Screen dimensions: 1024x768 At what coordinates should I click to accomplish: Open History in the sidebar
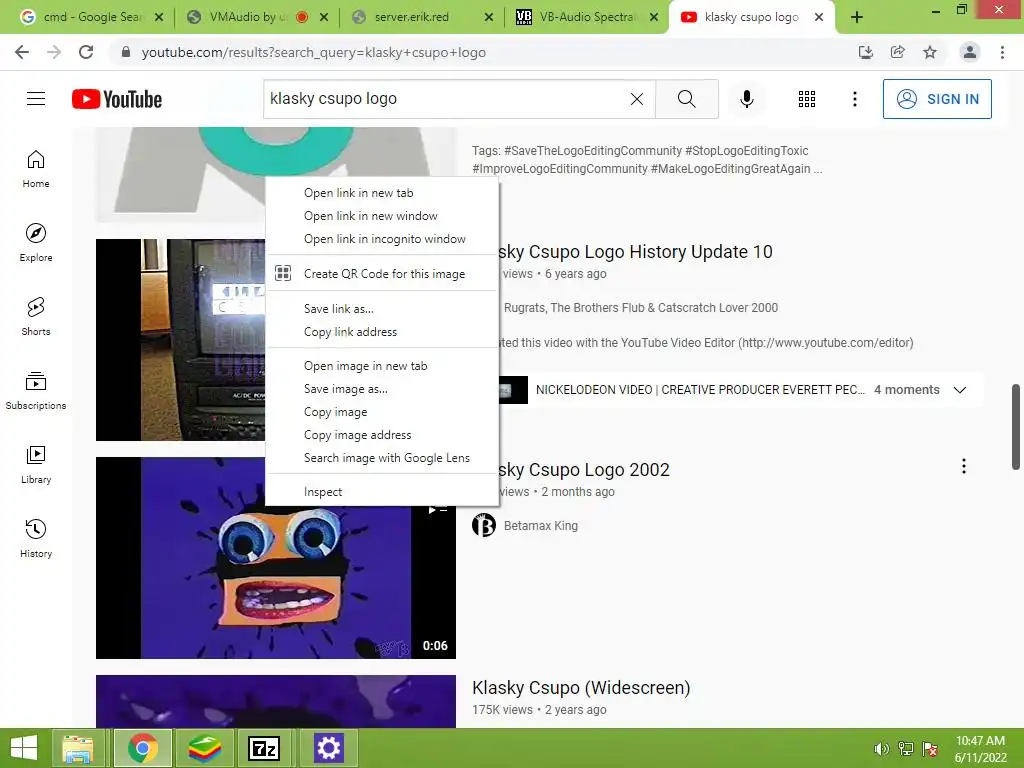(36, 538)
